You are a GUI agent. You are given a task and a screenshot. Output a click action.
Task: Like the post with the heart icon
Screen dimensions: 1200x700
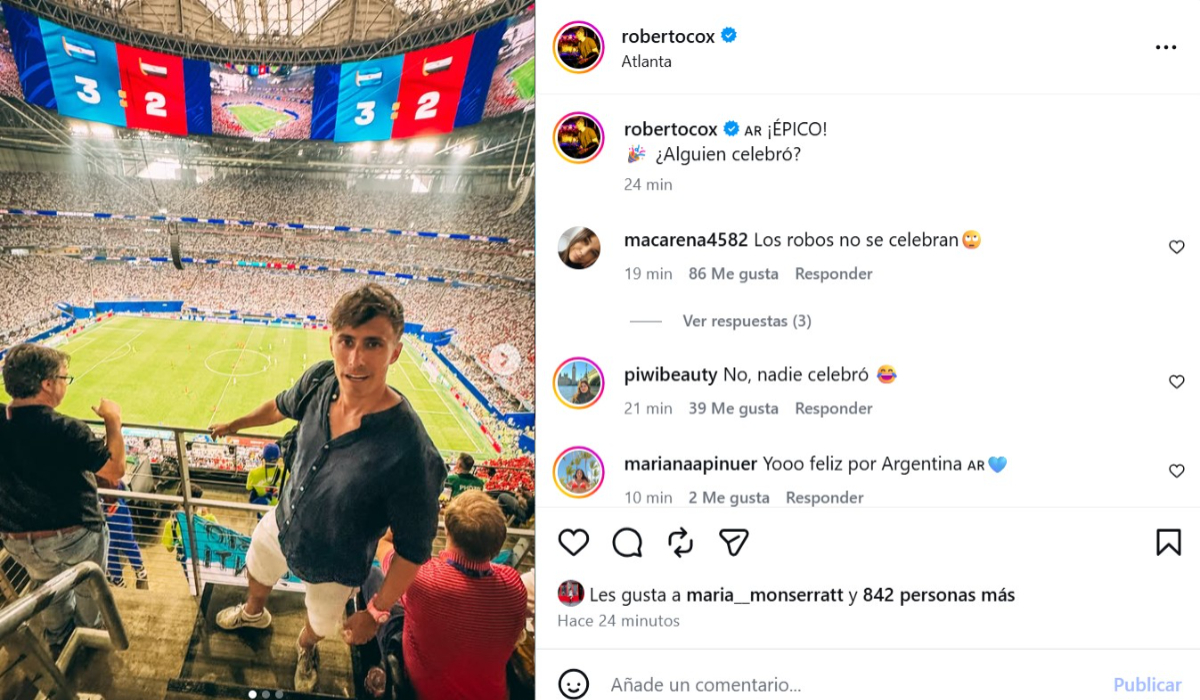pyautogui.click(x=573, y=542)
